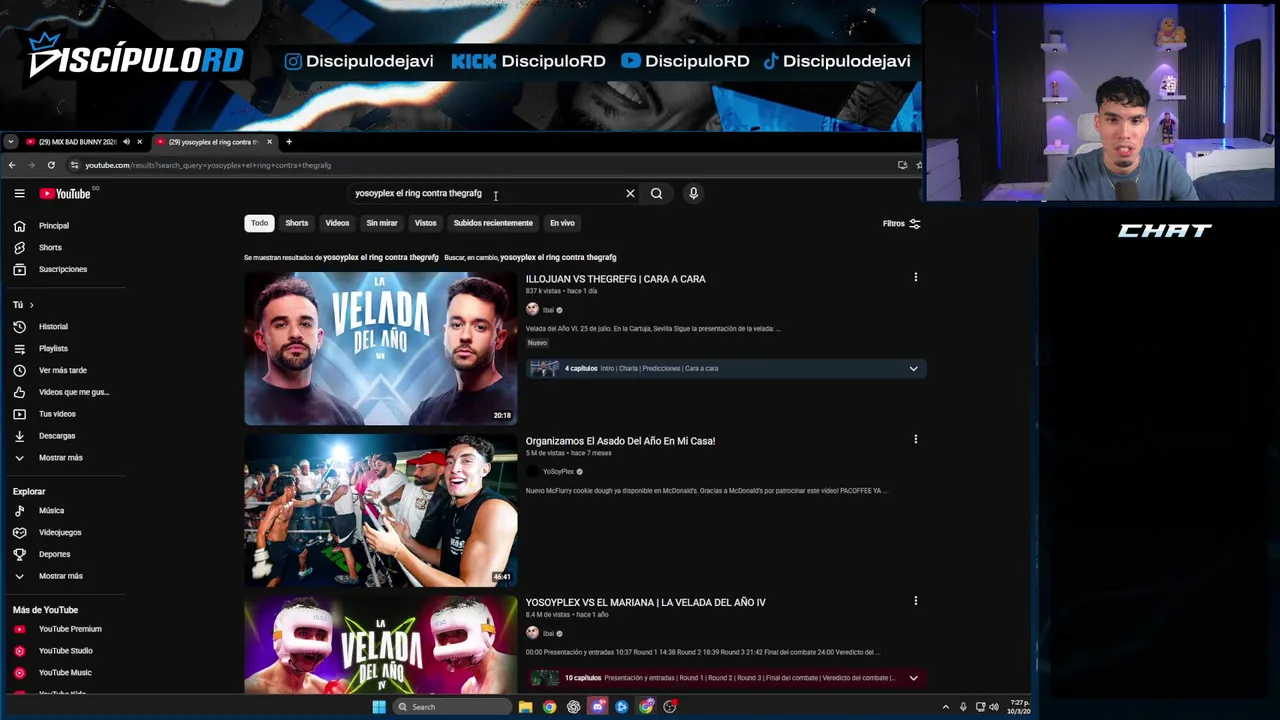Switch to MIX BAD BUNNY browser tab
This screenshot has width=1280, height=720.
[x=76, y=142]
